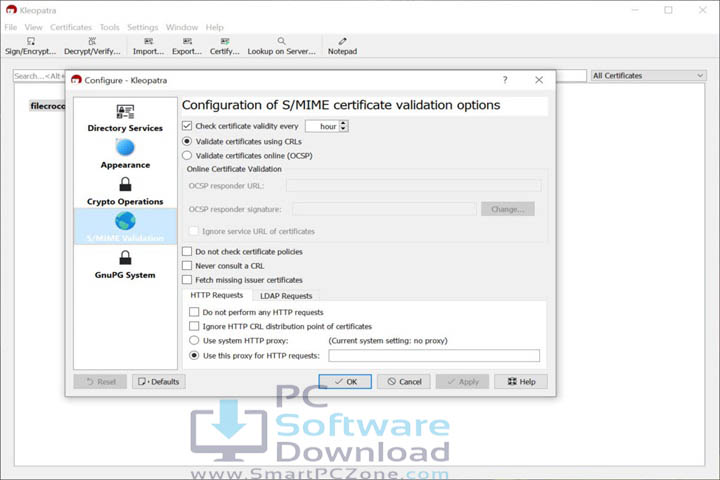Open the Certificates menu
The image size is (720, 480).
coord(71,27)
